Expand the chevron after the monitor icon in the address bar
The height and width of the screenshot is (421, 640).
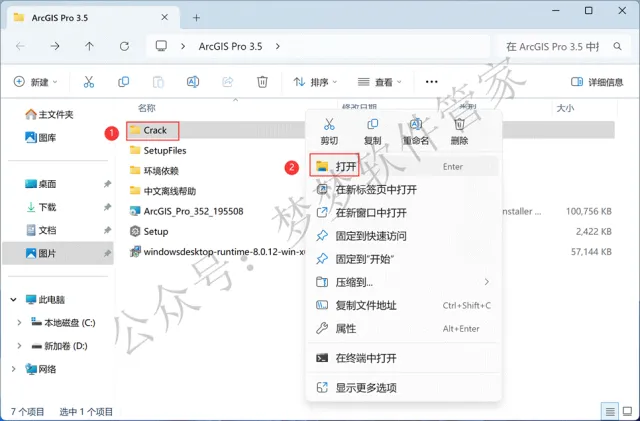tap(183, 46)
